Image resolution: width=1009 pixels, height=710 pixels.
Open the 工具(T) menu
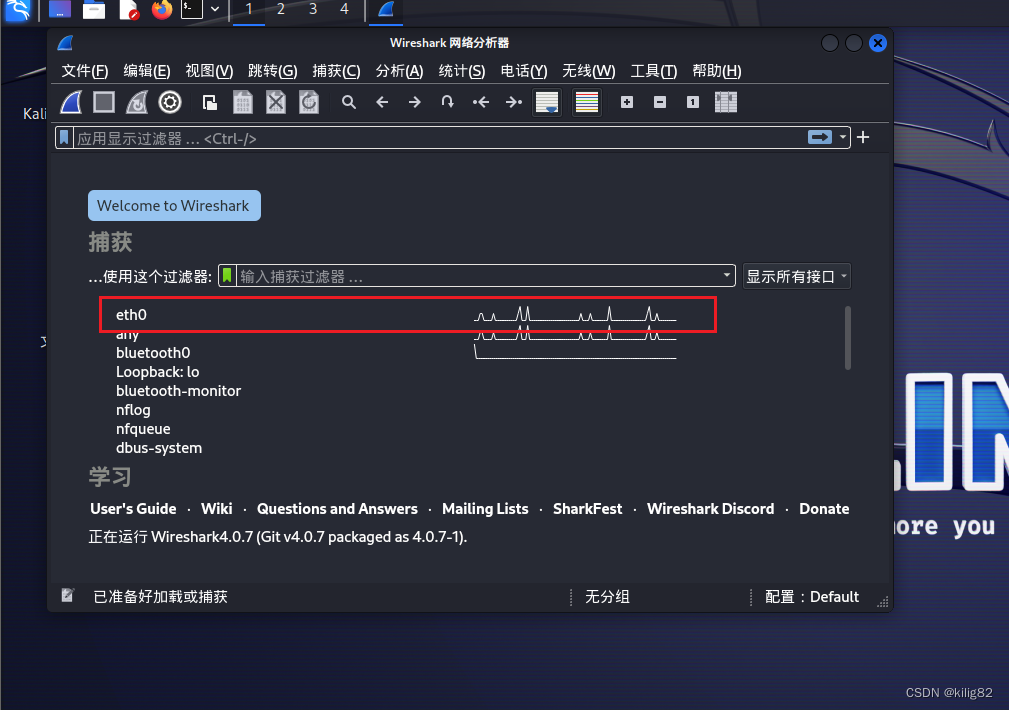654,71
